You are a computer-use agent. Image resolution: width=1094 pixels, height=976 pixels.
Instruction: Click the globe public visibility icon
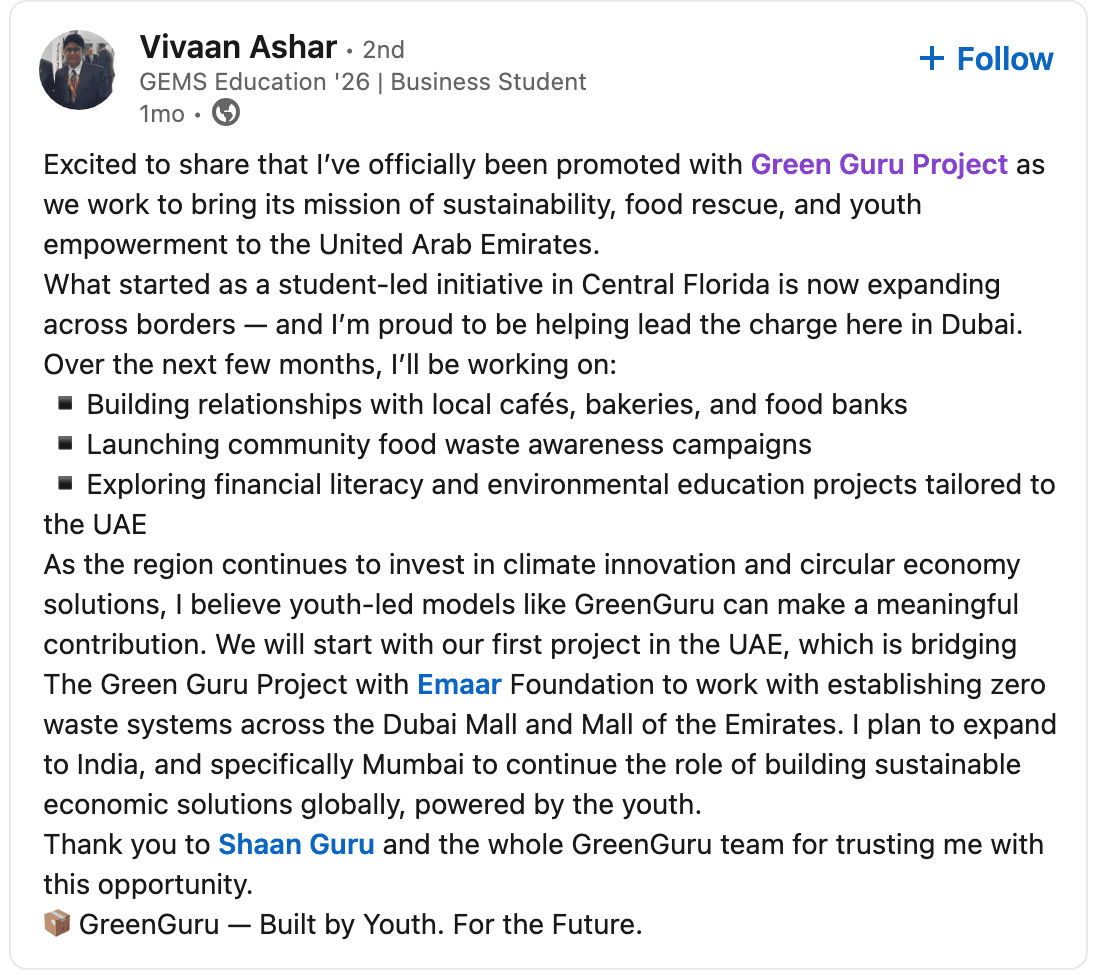tap(227, 114)
